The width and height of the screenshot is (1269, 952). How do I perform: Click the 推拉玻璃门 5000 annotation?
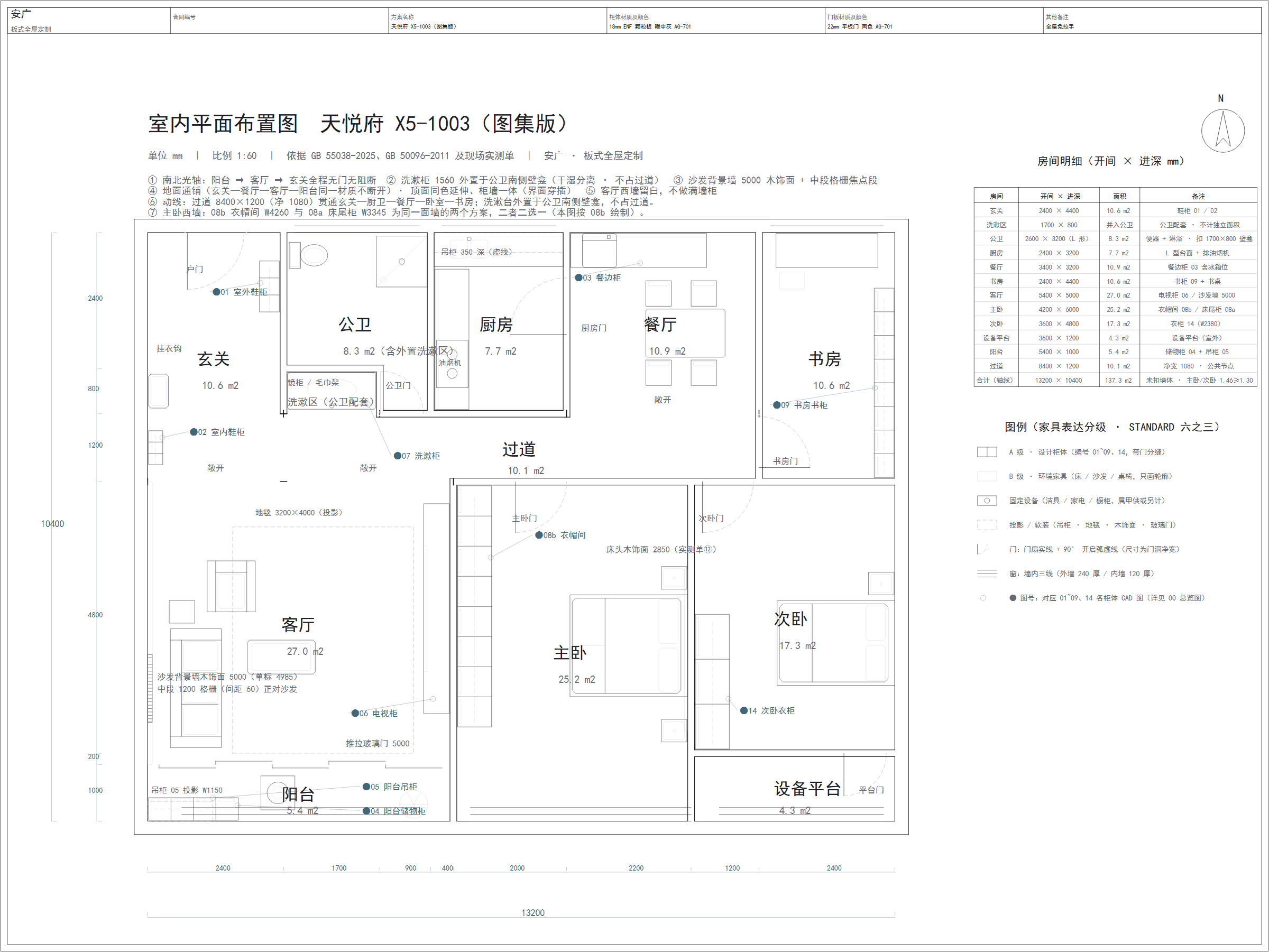(x=378, y=743)
